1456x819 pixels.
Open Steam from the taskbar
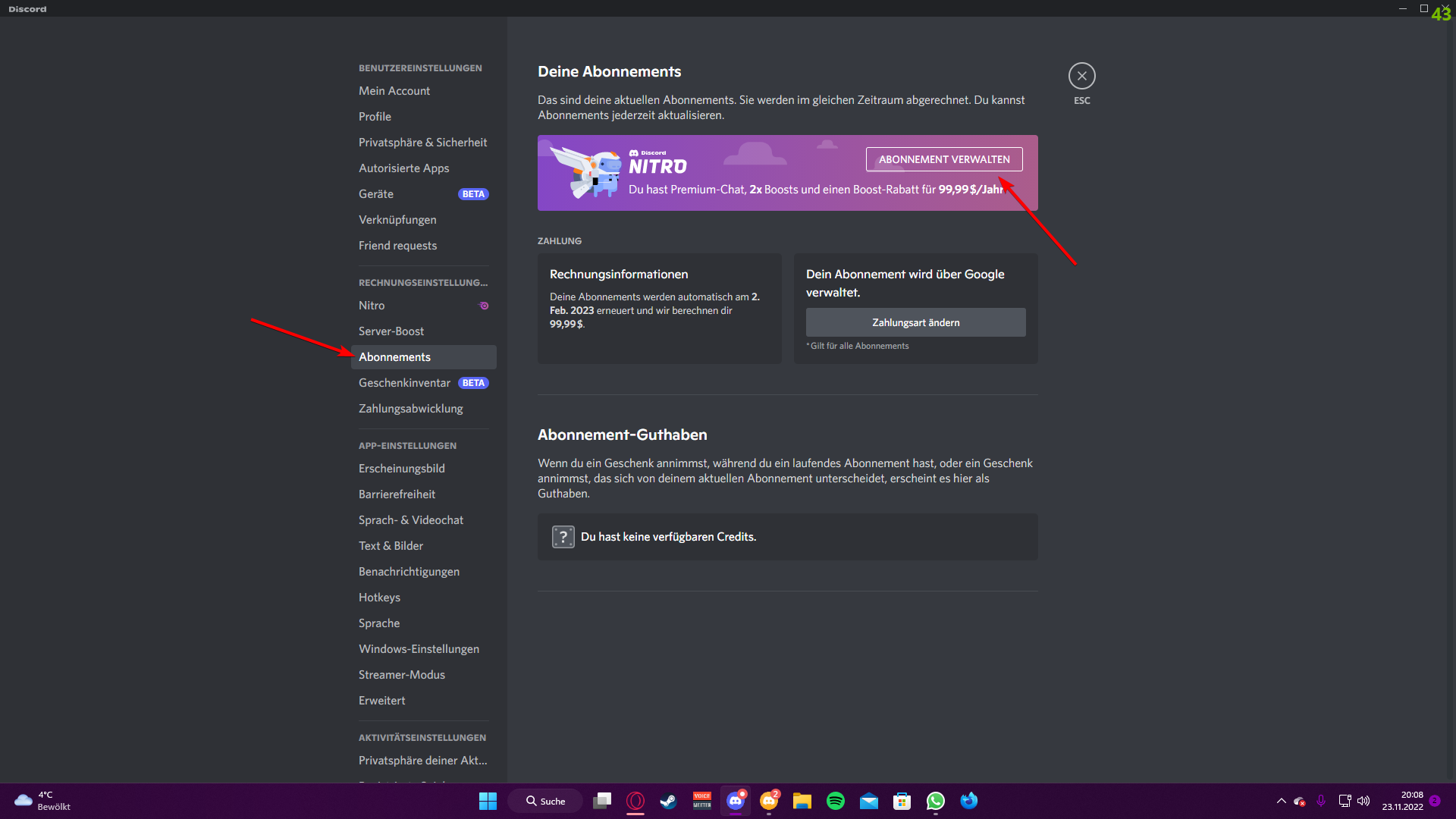pyautogui.click(x=668, y=801)
